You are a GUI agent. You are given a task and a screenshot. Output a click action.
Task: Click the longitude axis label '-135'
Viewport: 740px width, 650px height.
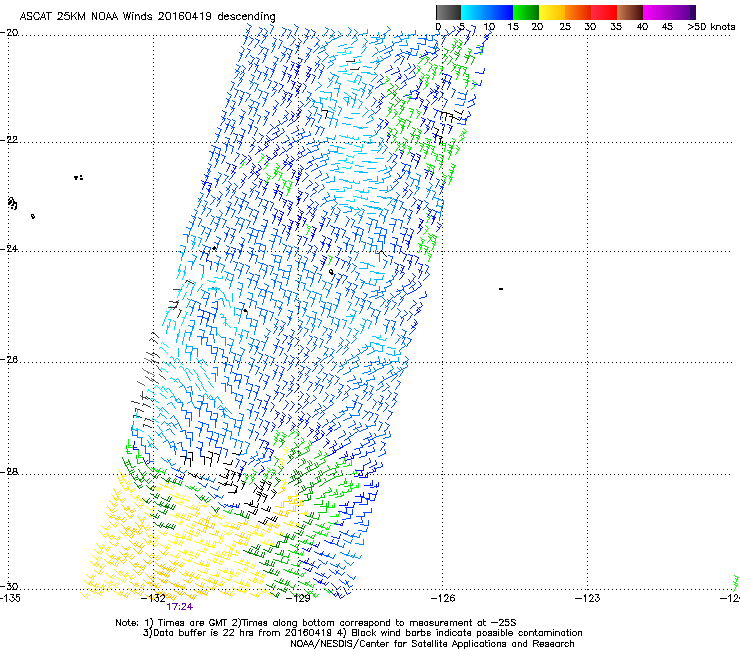coord(10,599)
